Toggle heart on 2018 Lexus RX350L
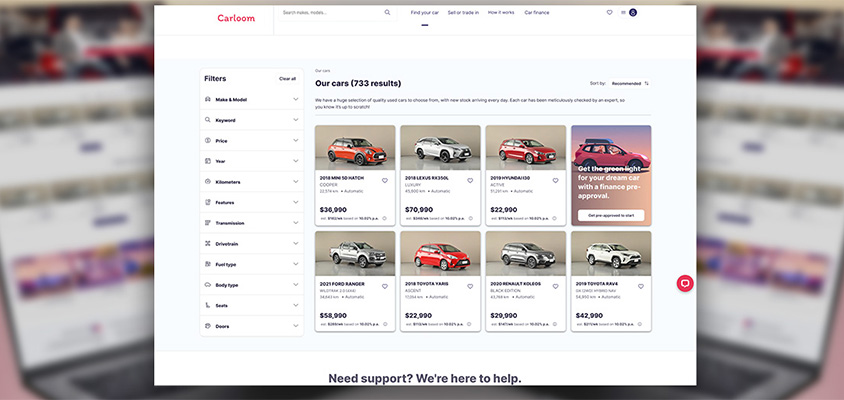The width and height of the screenshot is (844, 400). (x=470, y=181)
